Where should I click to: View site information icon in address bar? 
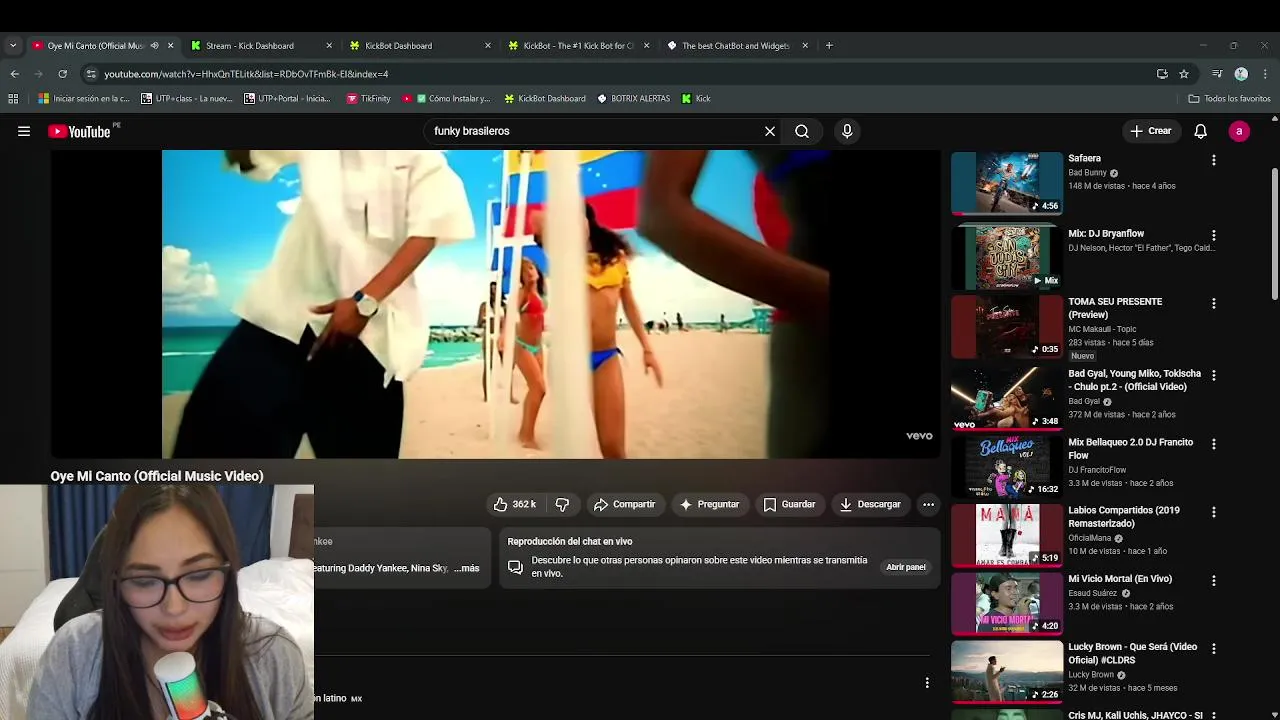pyautogui.click(x=91, y=74)
